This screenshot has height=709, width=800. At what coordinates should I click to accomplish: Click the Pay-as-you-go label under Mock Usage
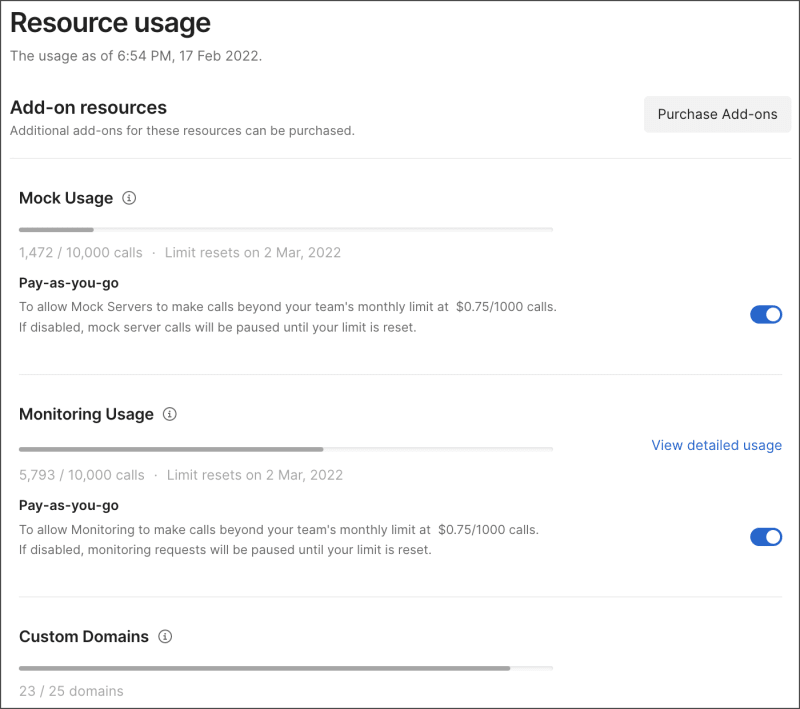click(69, 283)
